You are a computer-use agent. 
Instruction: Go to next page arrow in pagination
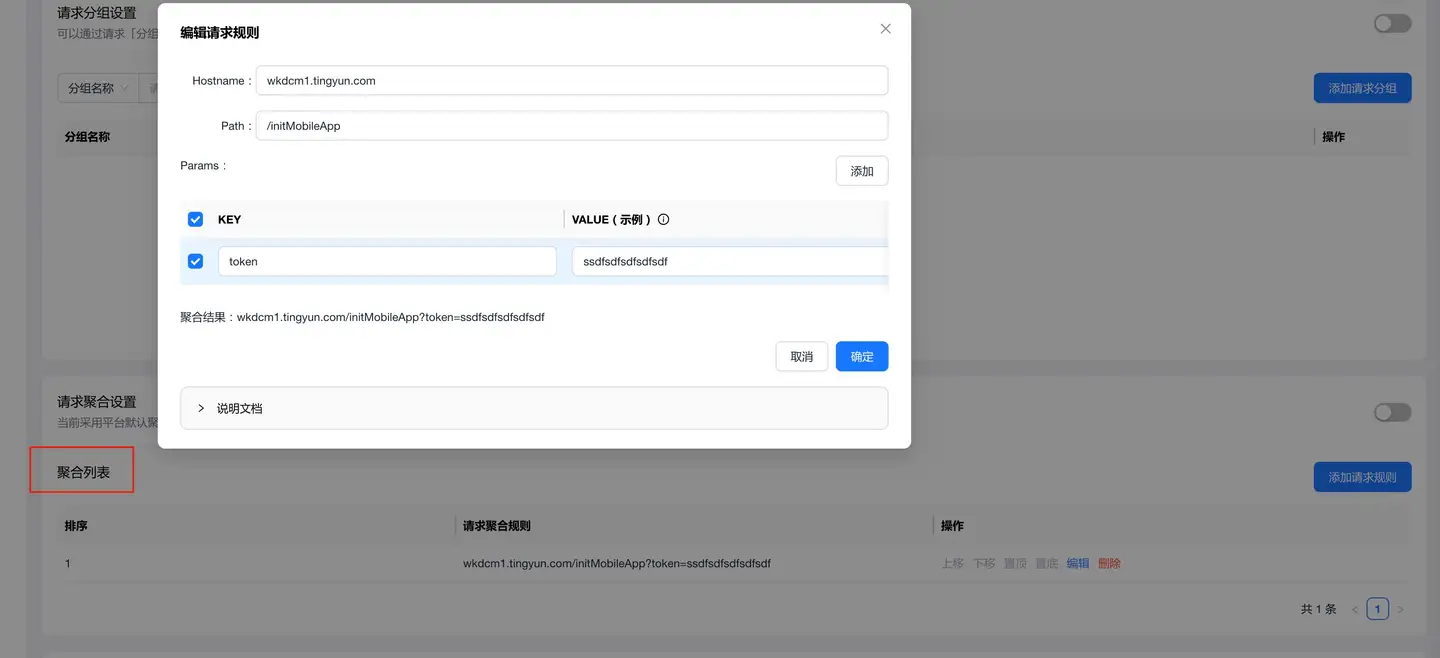tap(1400, 609)
